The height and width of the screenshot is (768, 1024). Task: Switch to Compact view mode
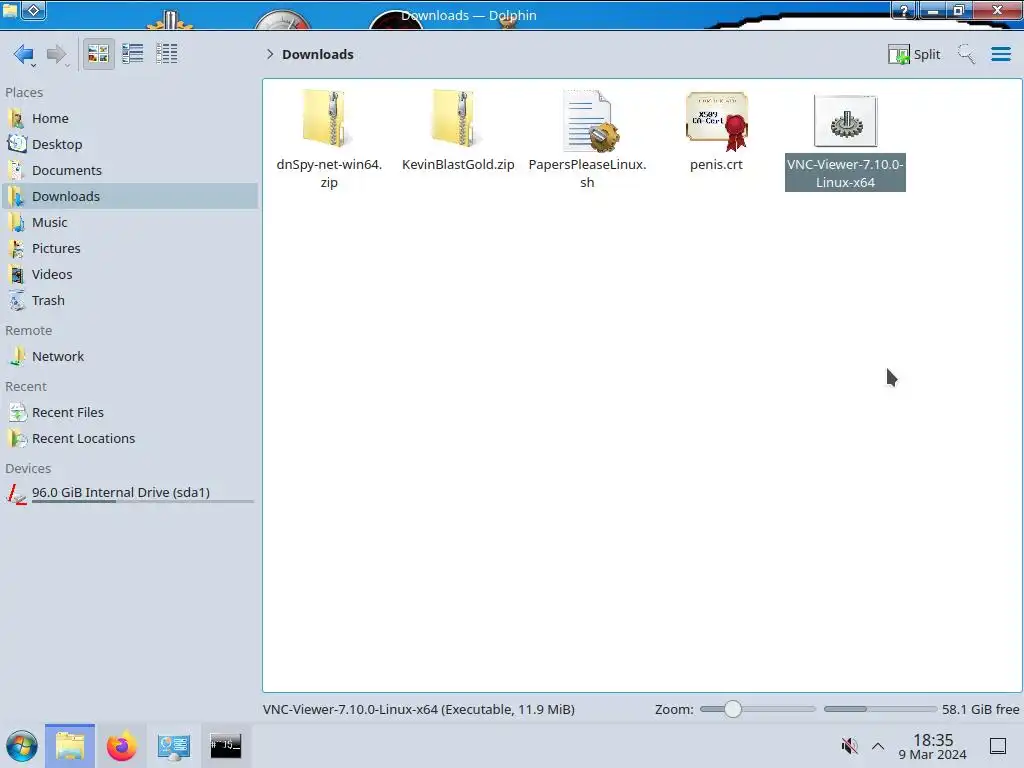click(x=133, y=54)
